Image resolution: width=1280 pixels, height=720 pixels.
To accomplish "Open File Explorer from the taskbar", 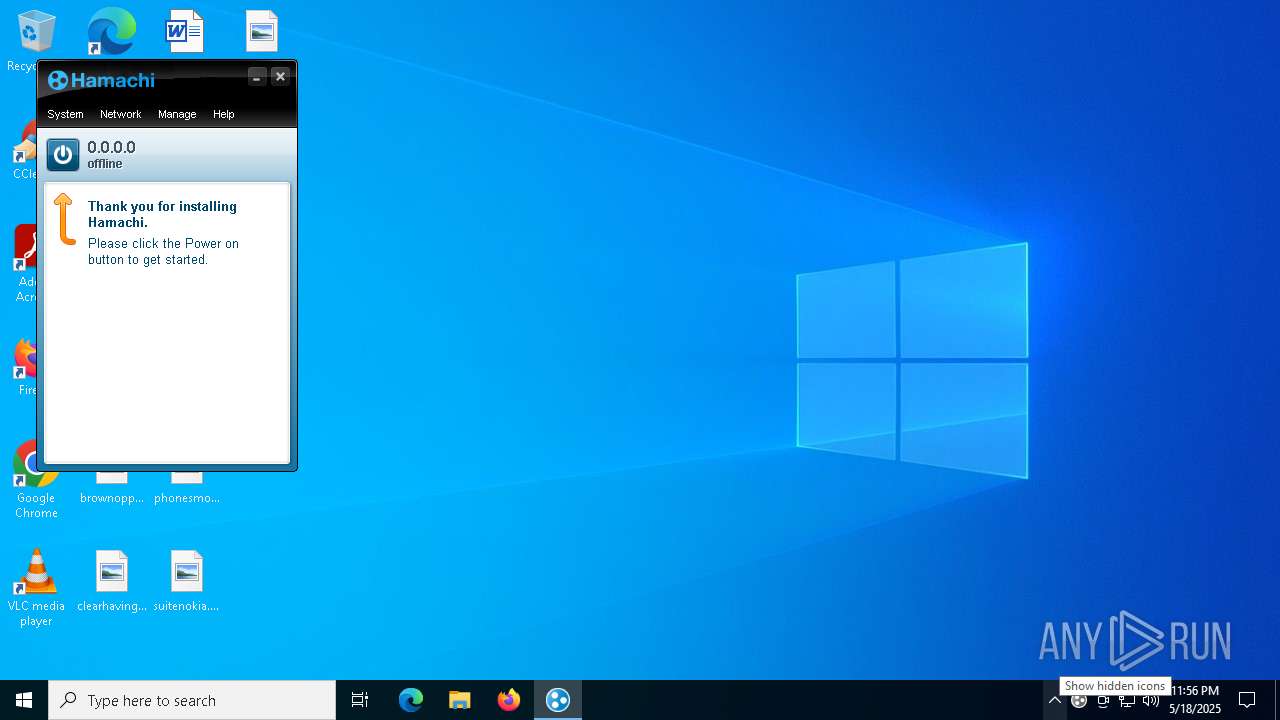I will (x=460, y=700).
